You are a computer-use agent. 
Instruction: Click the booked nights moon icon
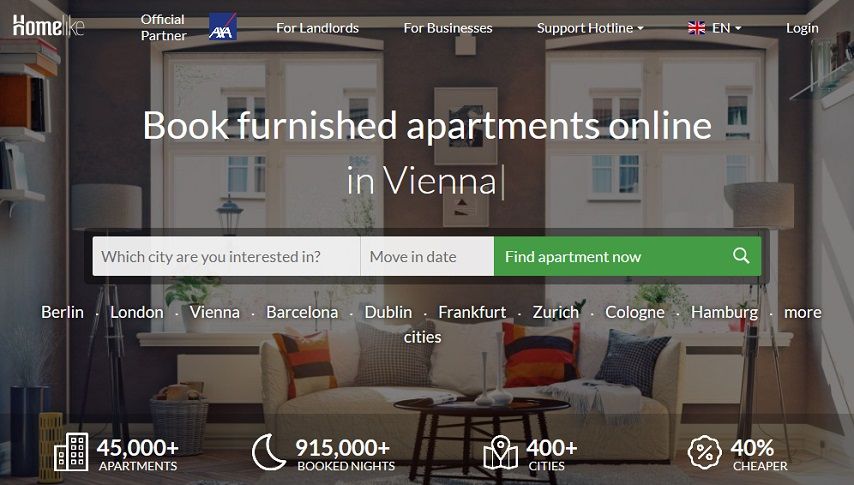point(269,452)
